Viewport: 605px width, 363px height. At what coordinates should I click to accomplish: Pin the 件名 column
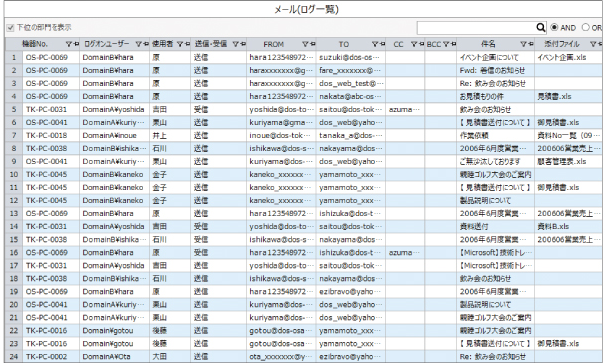531,44
